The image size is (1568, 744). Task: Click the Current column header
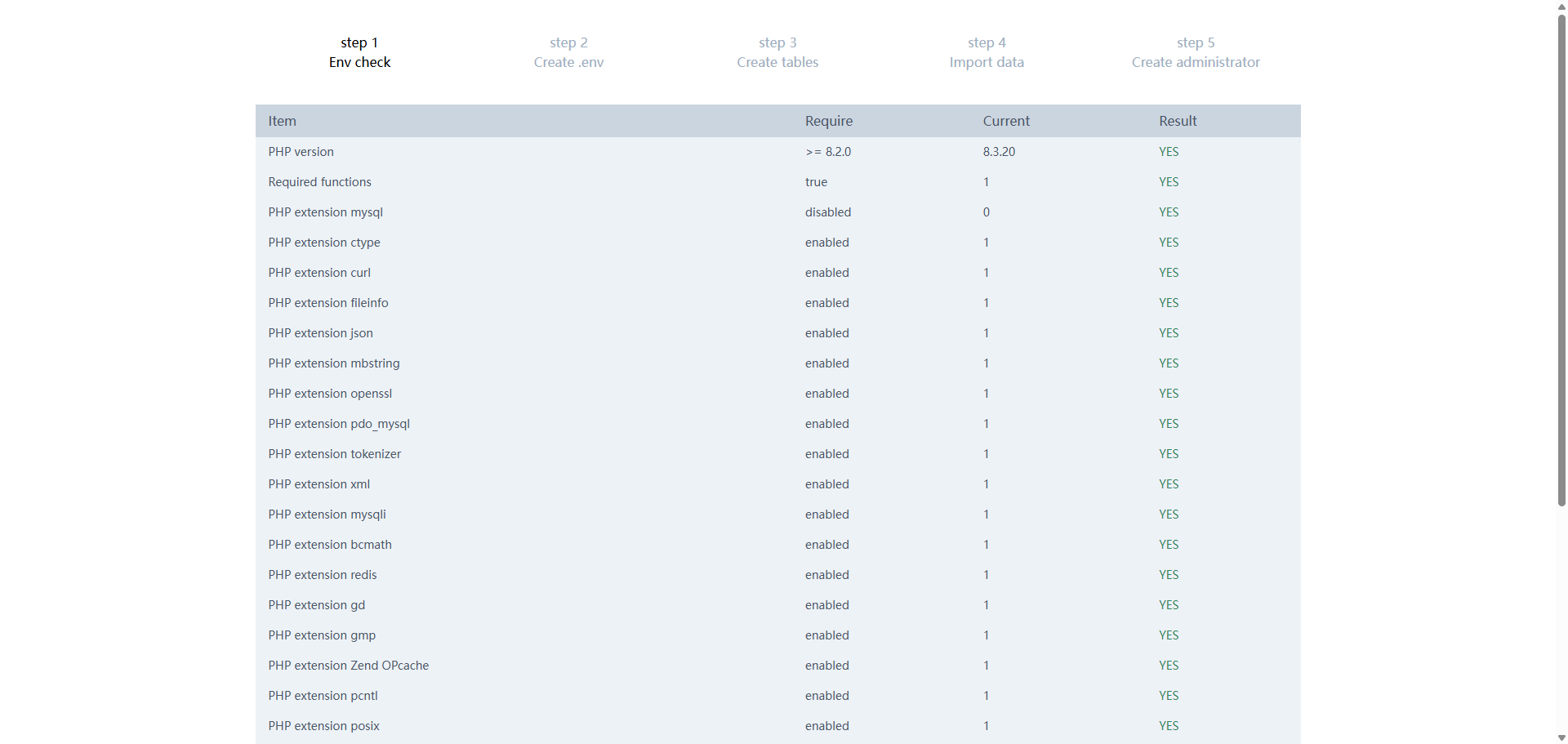click(x=1006, y=121)
